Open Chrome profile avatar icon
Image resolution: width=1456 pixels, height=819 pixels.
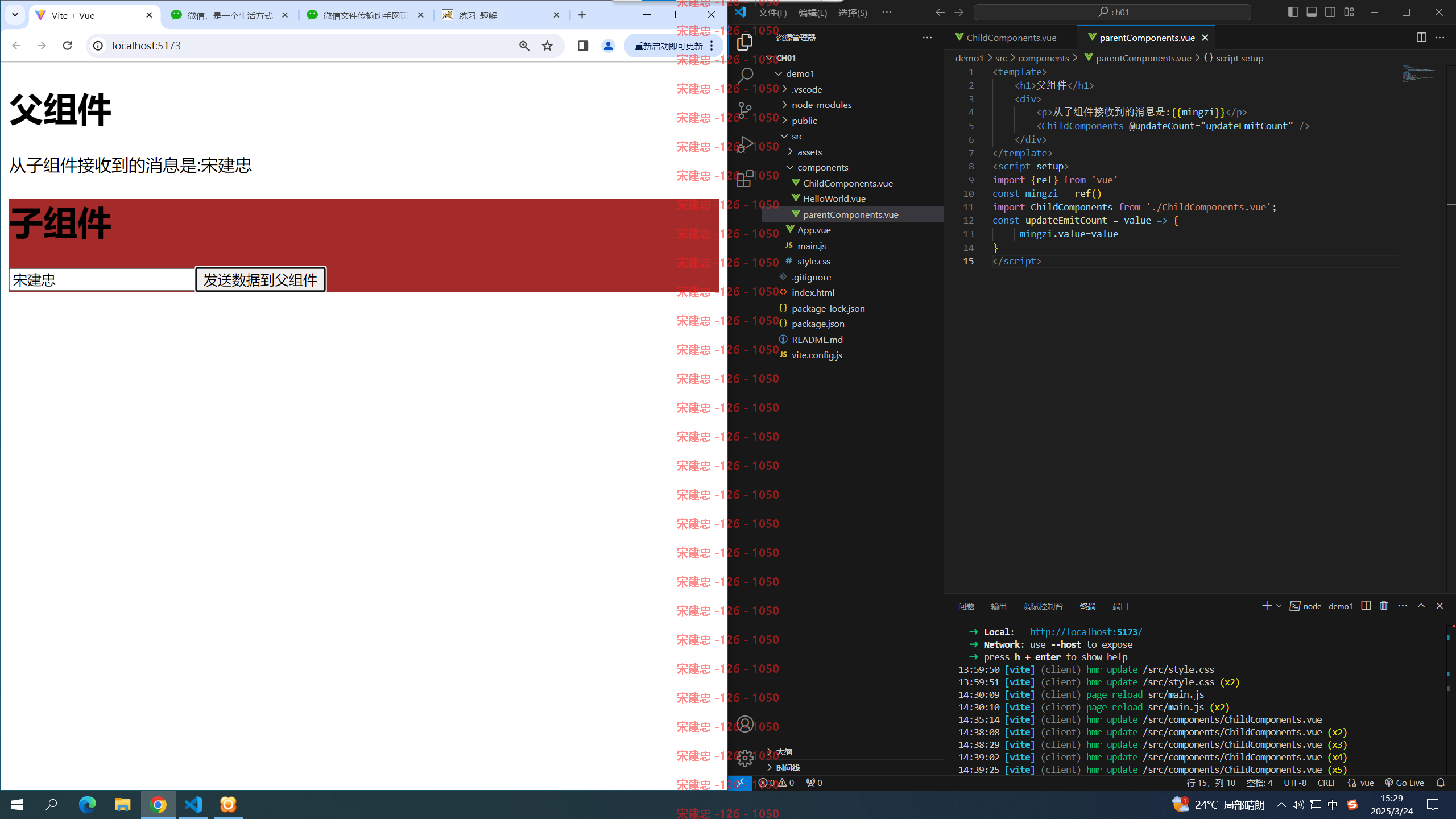click(608, 45)
